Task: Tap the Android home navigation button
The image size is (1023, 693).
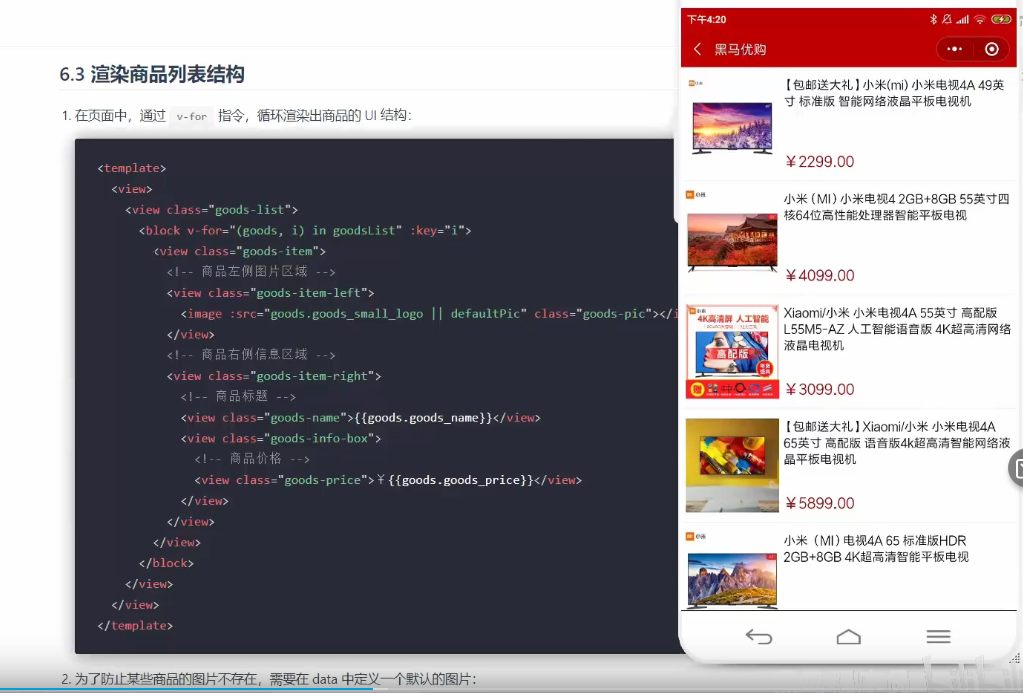Action: click(x=849, y=636)
